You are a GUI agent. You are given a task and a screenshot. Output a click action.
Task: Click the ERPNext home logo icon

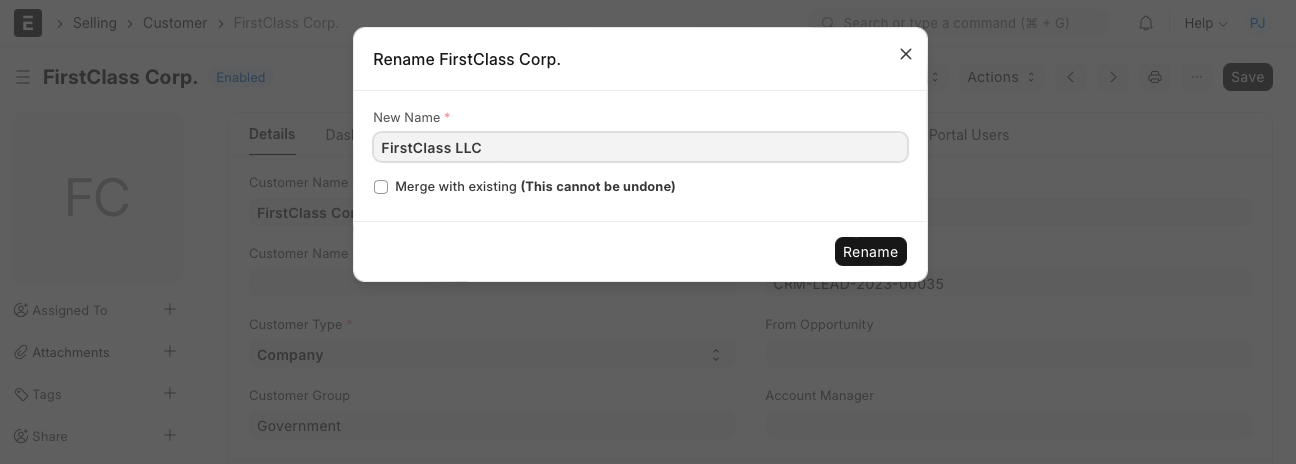click(28, 22)
